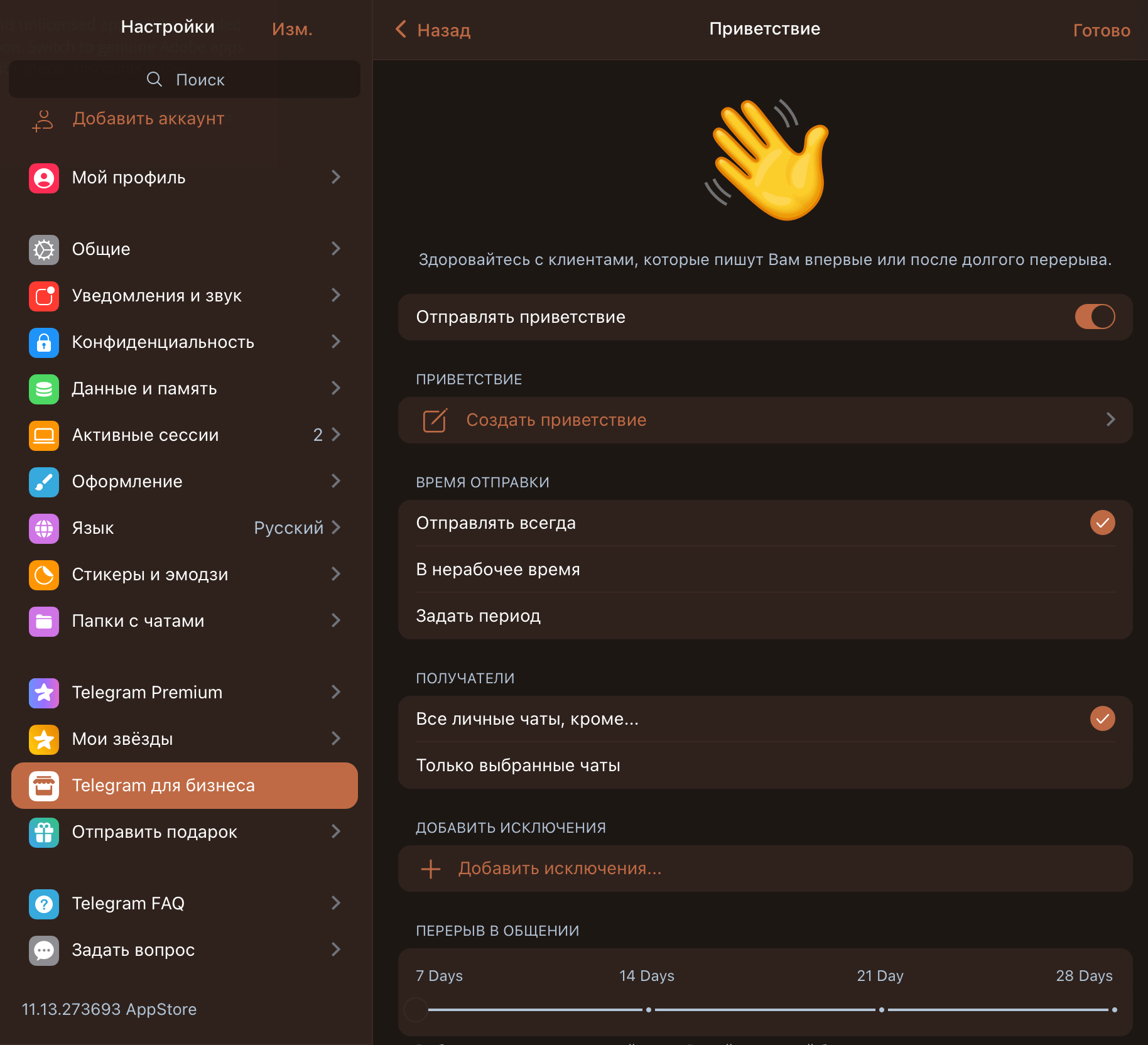Image resolution: width=1148 pixels, height=1045 pixels.
Task: Set the slider to the 28 Days mark
Action: tap(1115, 1010)
